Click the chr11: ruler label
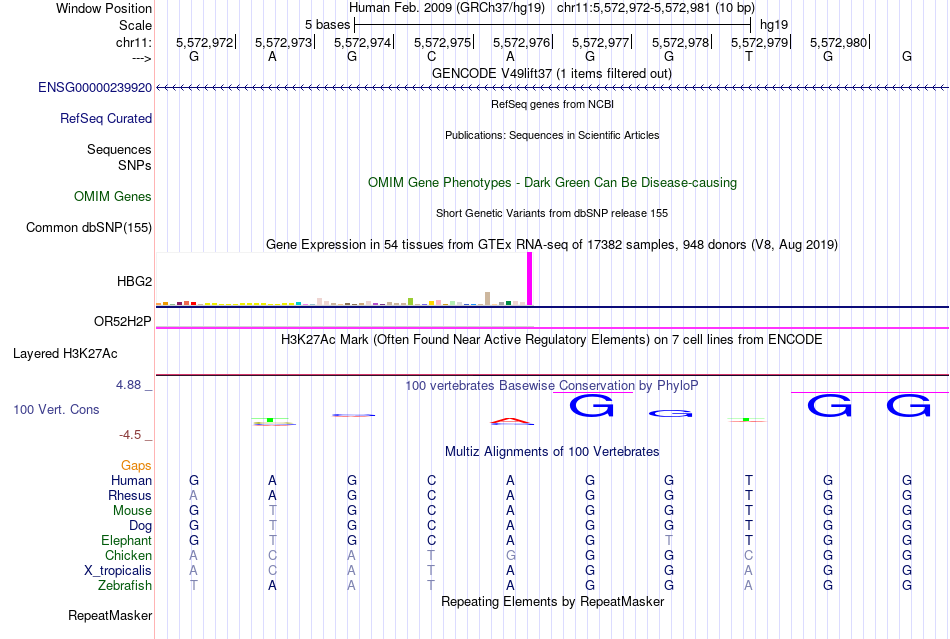The image size is (950, 639). (134, 43)
